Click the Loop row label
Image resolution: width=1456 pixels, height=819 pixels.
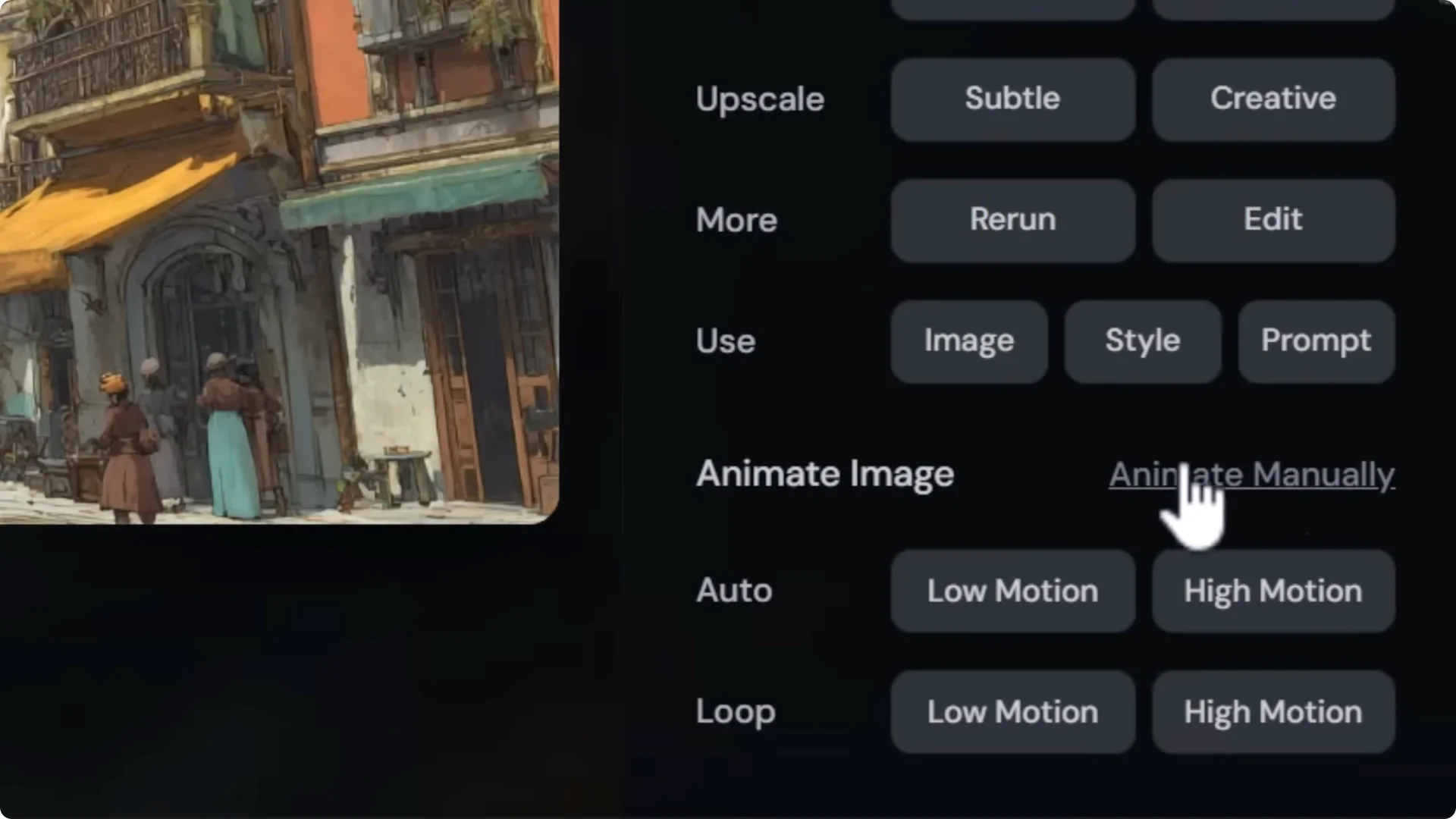click(x=735, y=711)
